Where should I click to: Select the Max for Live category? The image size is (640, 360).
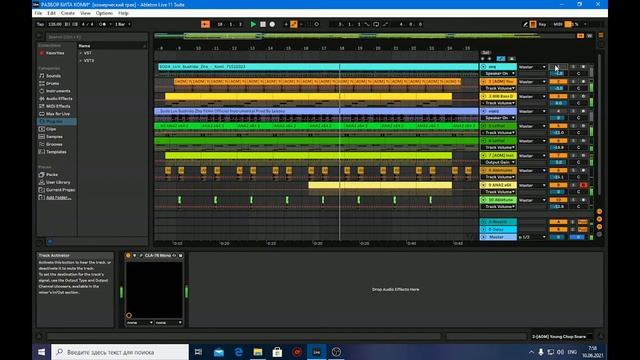point(58,114)
